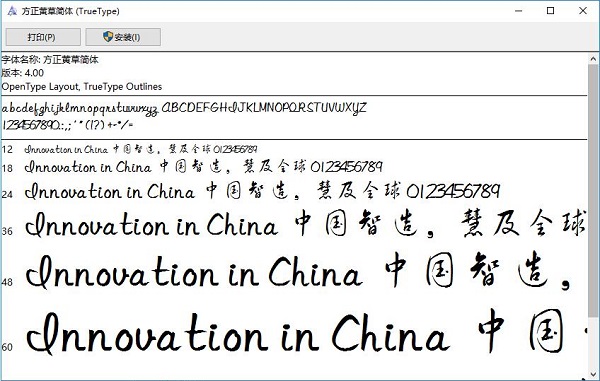Click the OpenType Layout description line
This screenshot has width=600, height=381.
[82, 86]
